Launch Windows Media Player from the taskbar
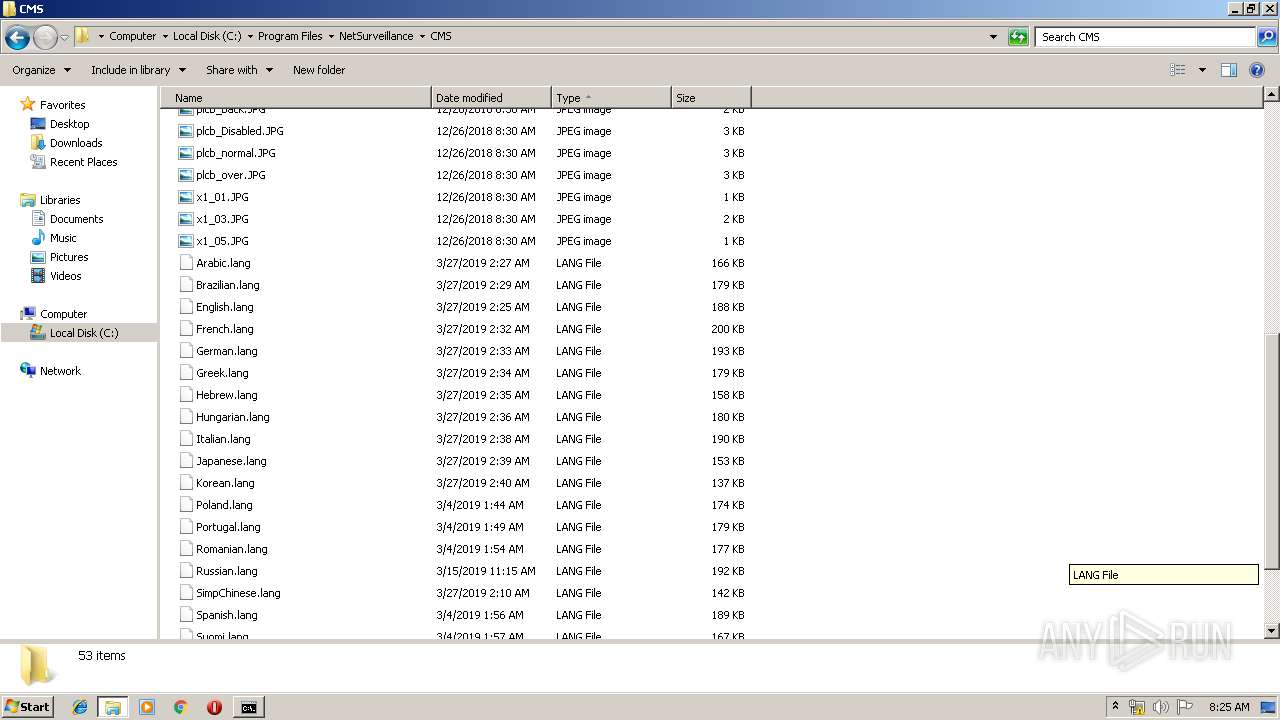 pyautogui.click(x=147, y=707)
